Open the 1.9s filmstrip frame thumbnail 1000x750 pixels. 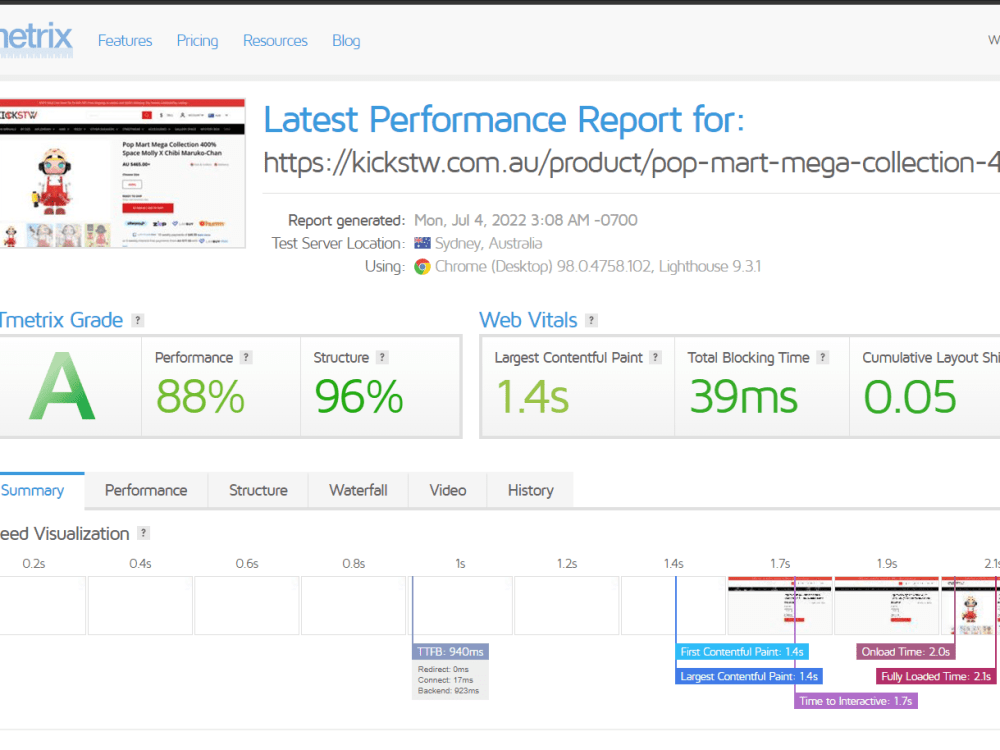coord(886,605)
